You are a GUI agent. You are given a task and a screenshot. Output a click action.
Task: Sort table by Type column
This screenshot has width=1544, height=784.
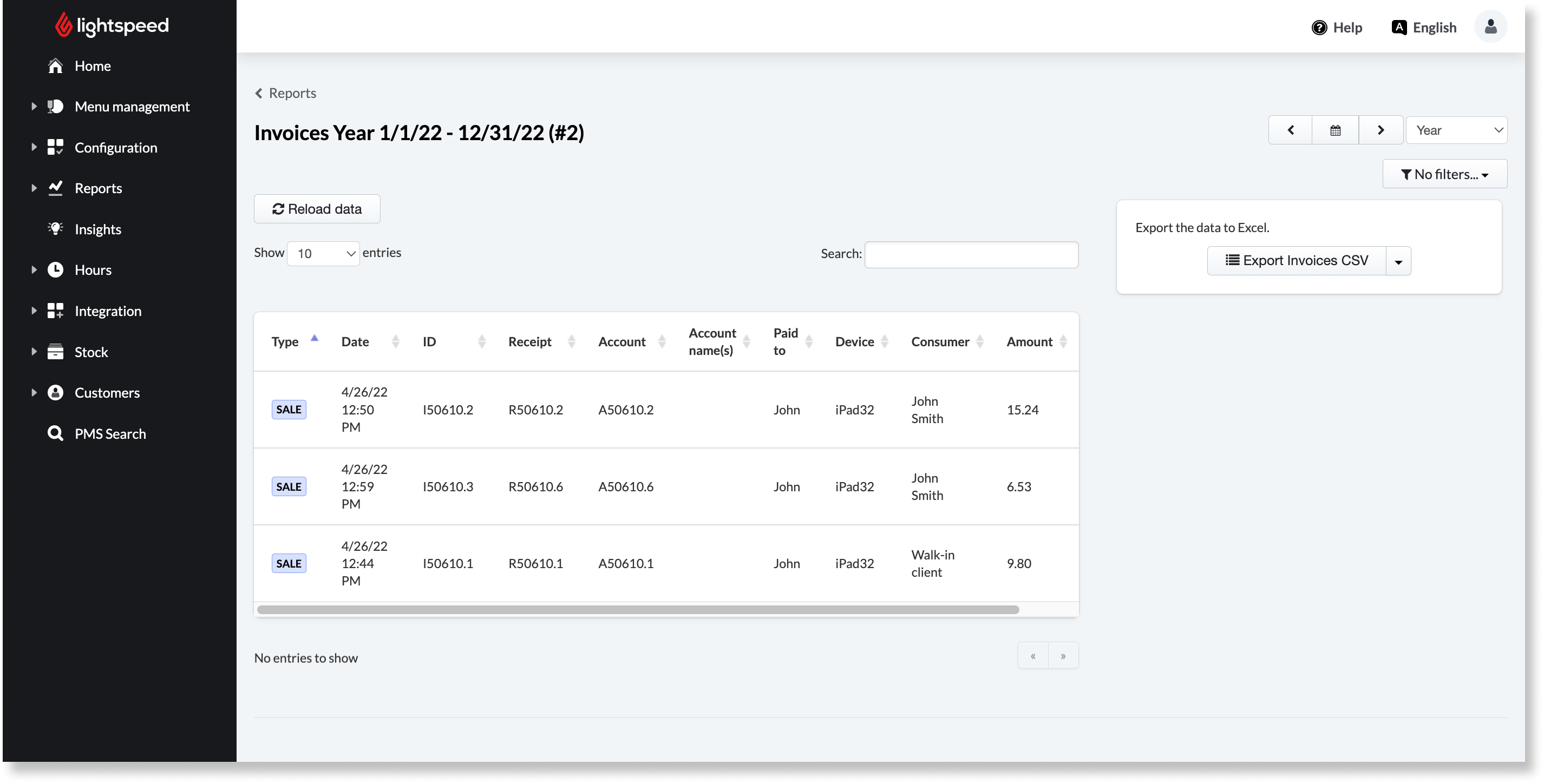pos(295,341)
